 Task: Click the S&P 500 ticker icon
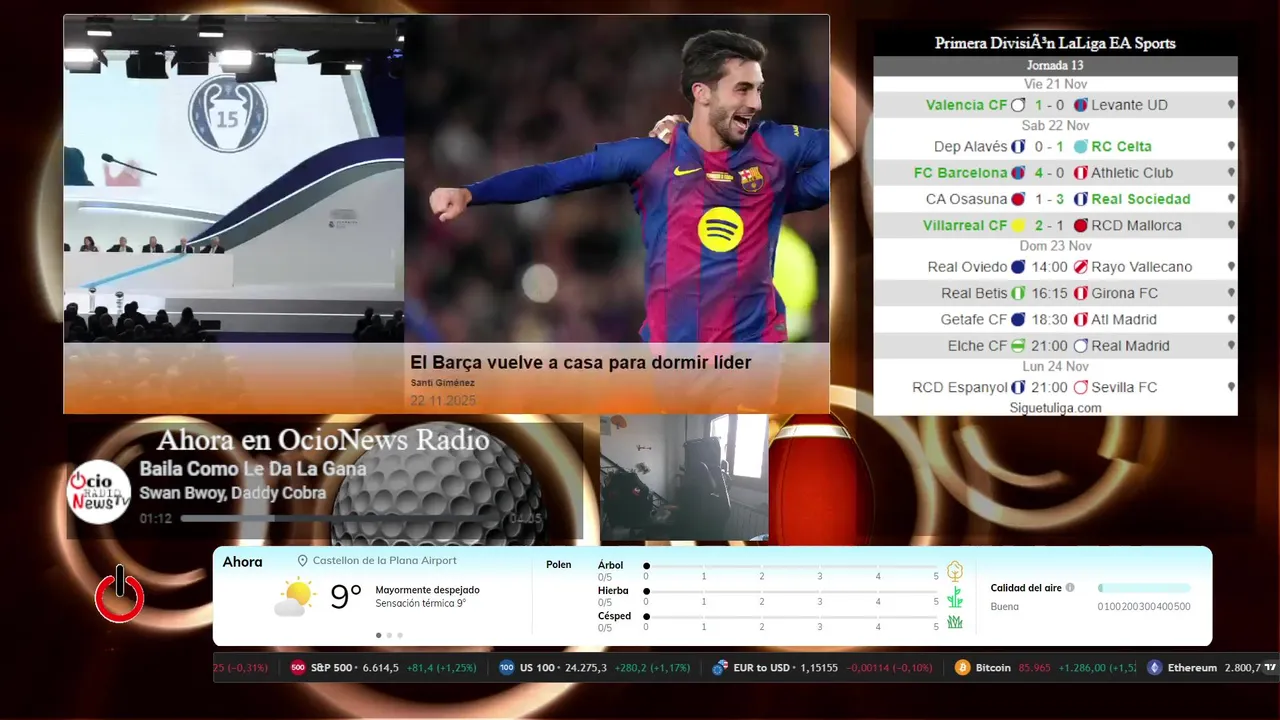tap(298, 668)
